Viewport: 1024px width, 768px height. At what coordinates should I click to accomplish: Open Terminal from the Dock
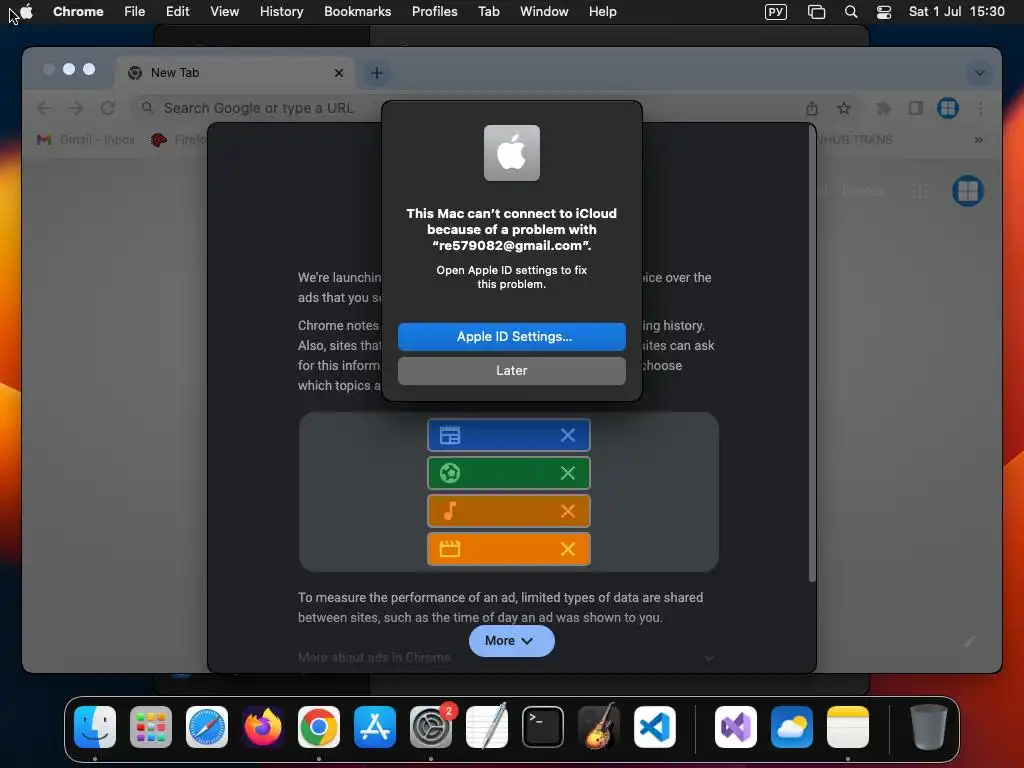543,727
